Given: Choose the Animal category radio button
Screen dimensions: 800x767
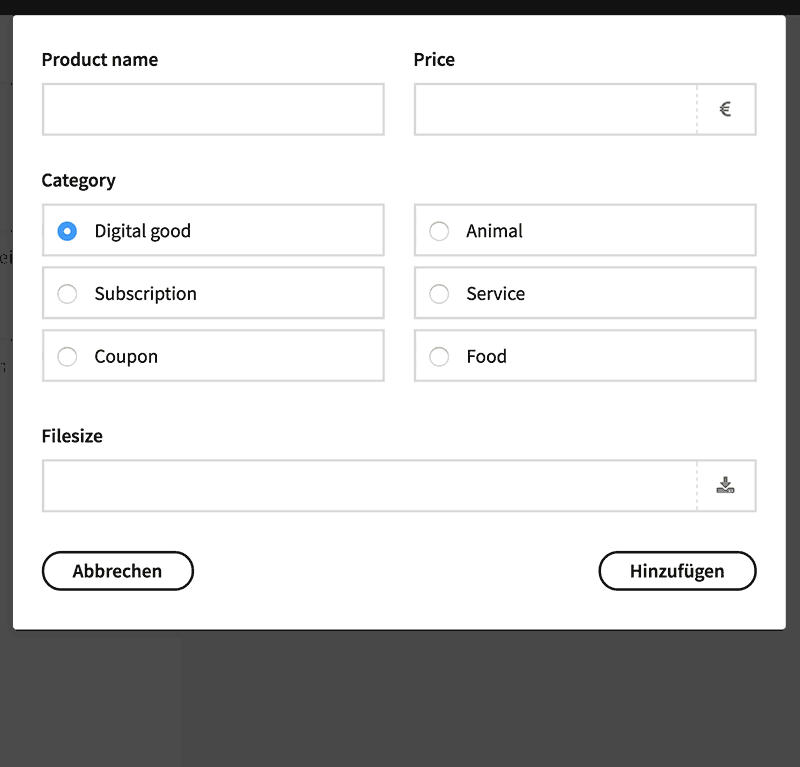Looking at the screenshot, I should click(439, 231).
